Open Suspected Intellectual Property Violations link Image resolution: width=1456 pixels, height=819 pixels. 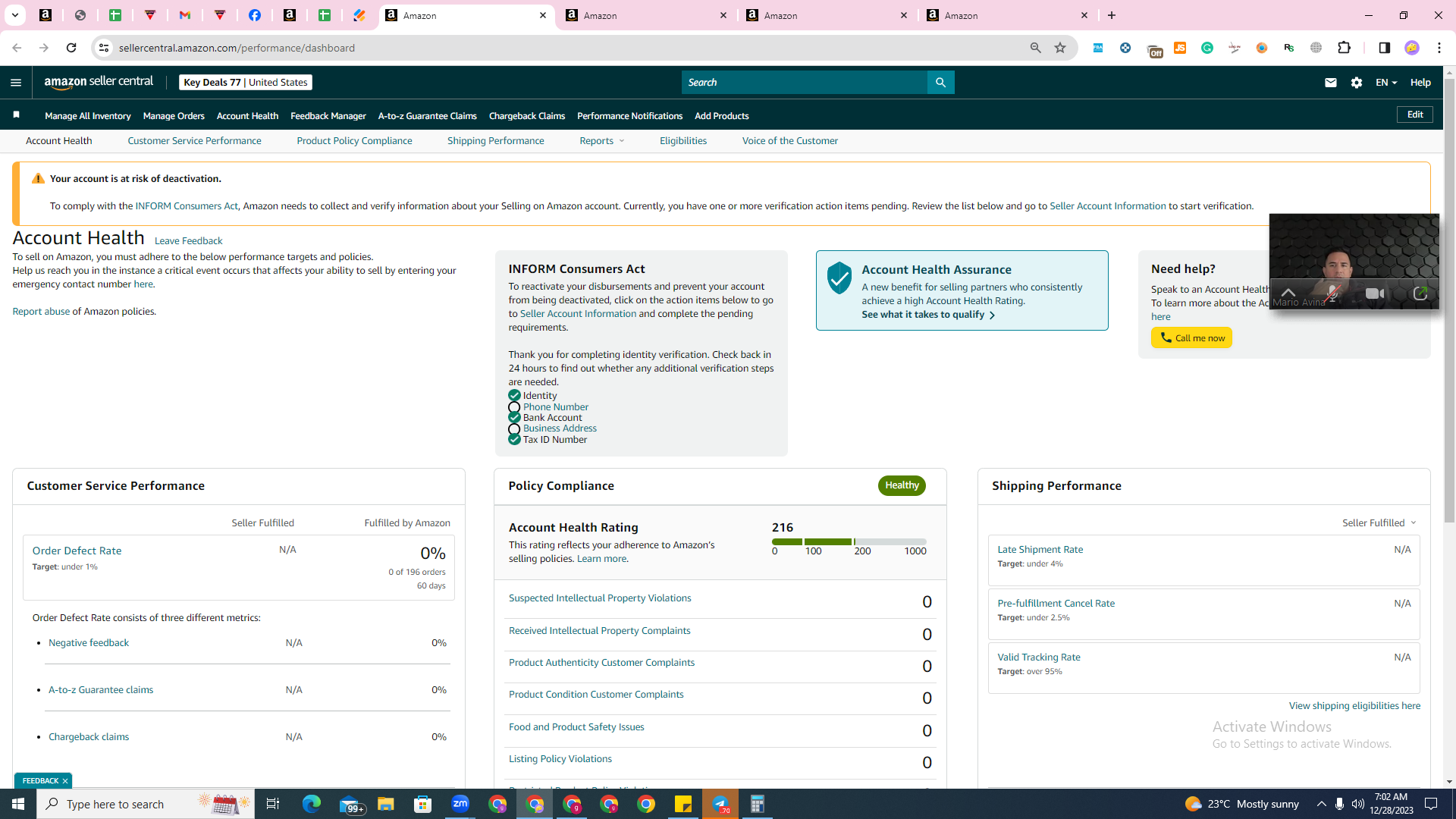[x=600, y=598]
